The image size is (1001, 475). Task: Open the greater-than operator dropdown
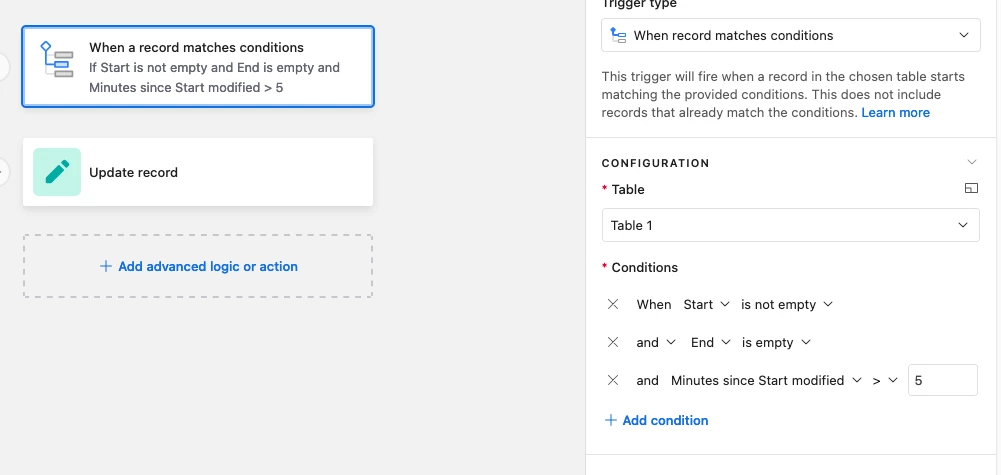pyautogui.click(x=885, y=381)
